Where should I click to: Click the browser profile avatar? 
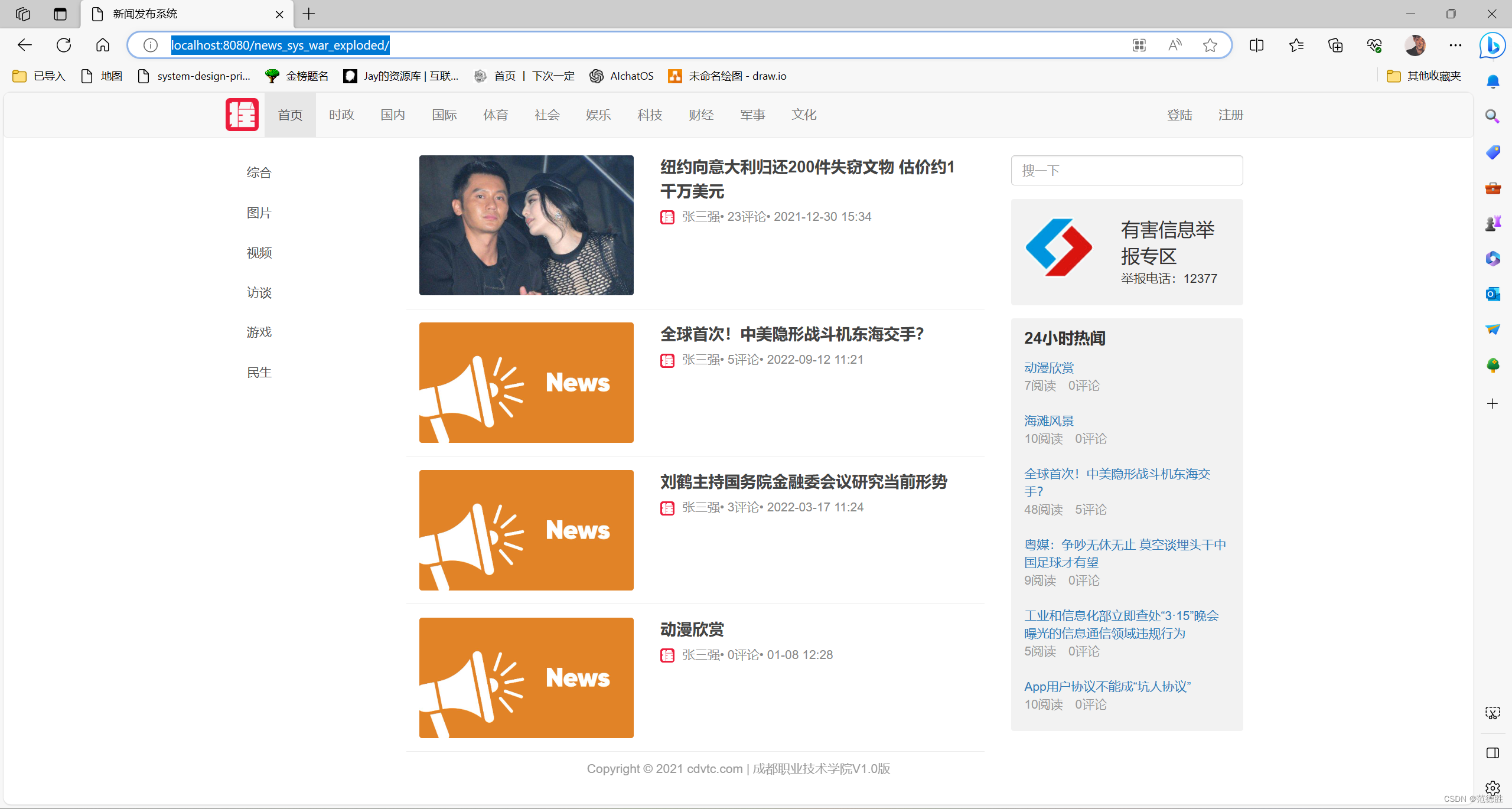point(1415,45)
